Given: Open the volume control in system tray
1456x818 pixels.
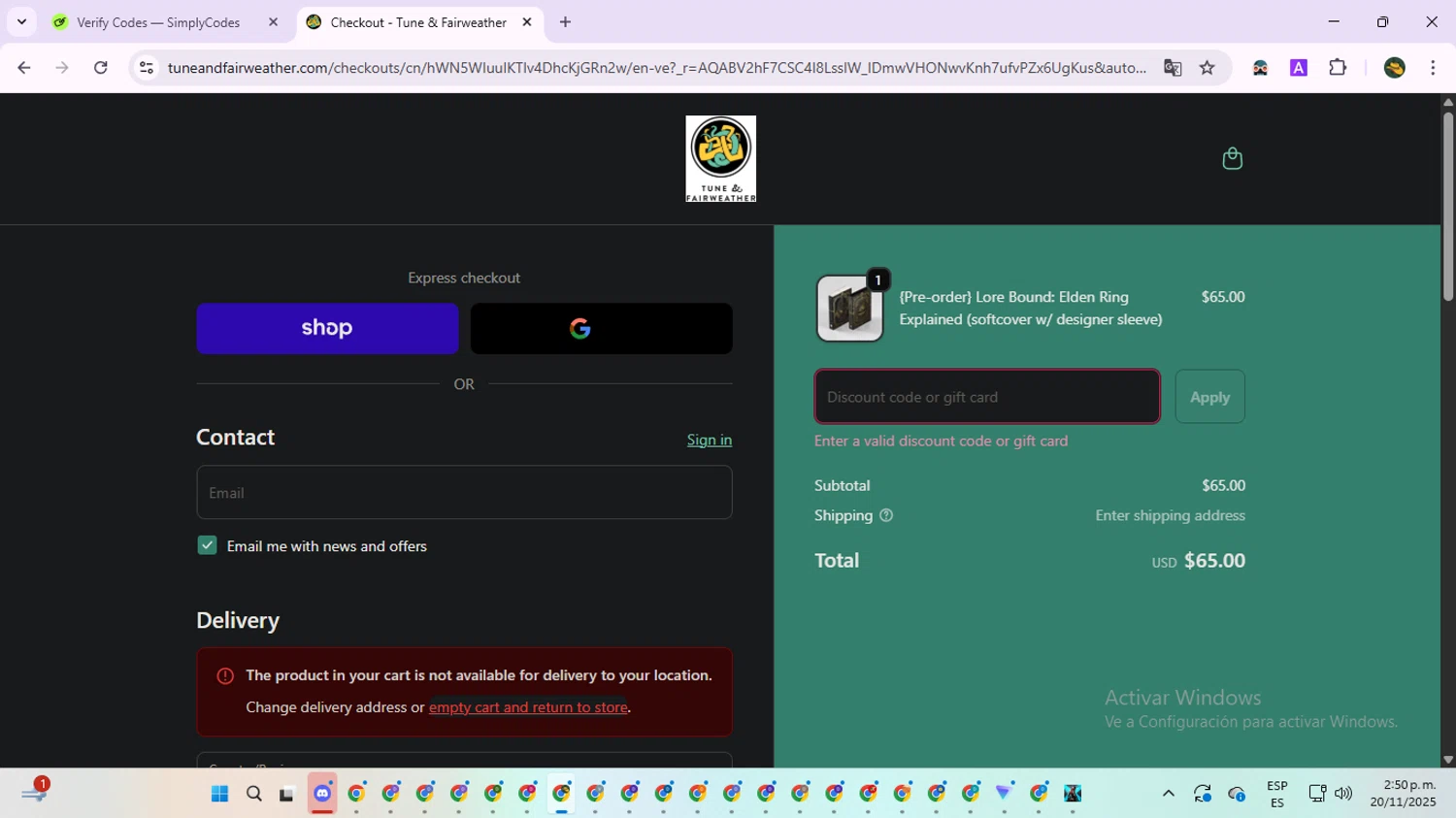Looking at the screenshot, I should (1343, 794).
